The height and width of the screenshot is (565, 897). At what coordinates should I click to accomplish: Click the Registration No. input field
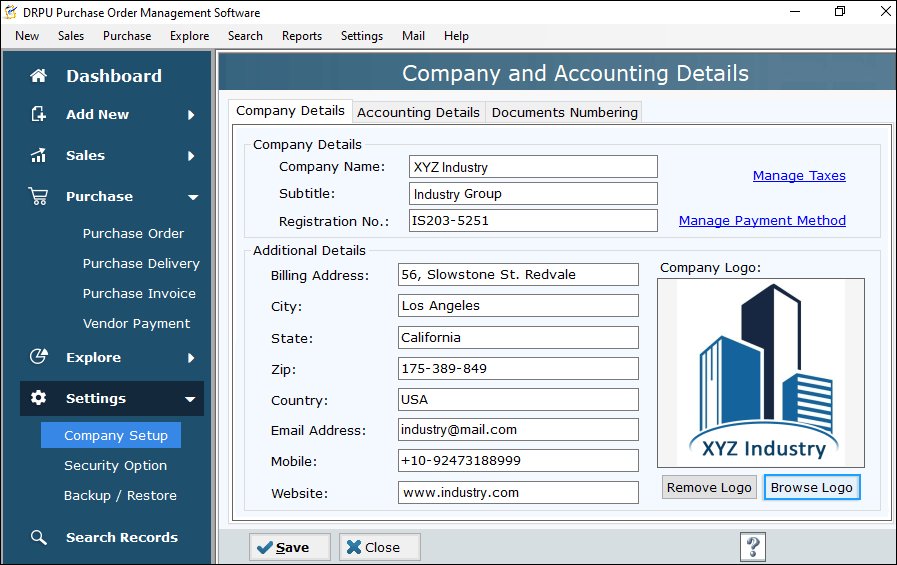tap(533, 220)
